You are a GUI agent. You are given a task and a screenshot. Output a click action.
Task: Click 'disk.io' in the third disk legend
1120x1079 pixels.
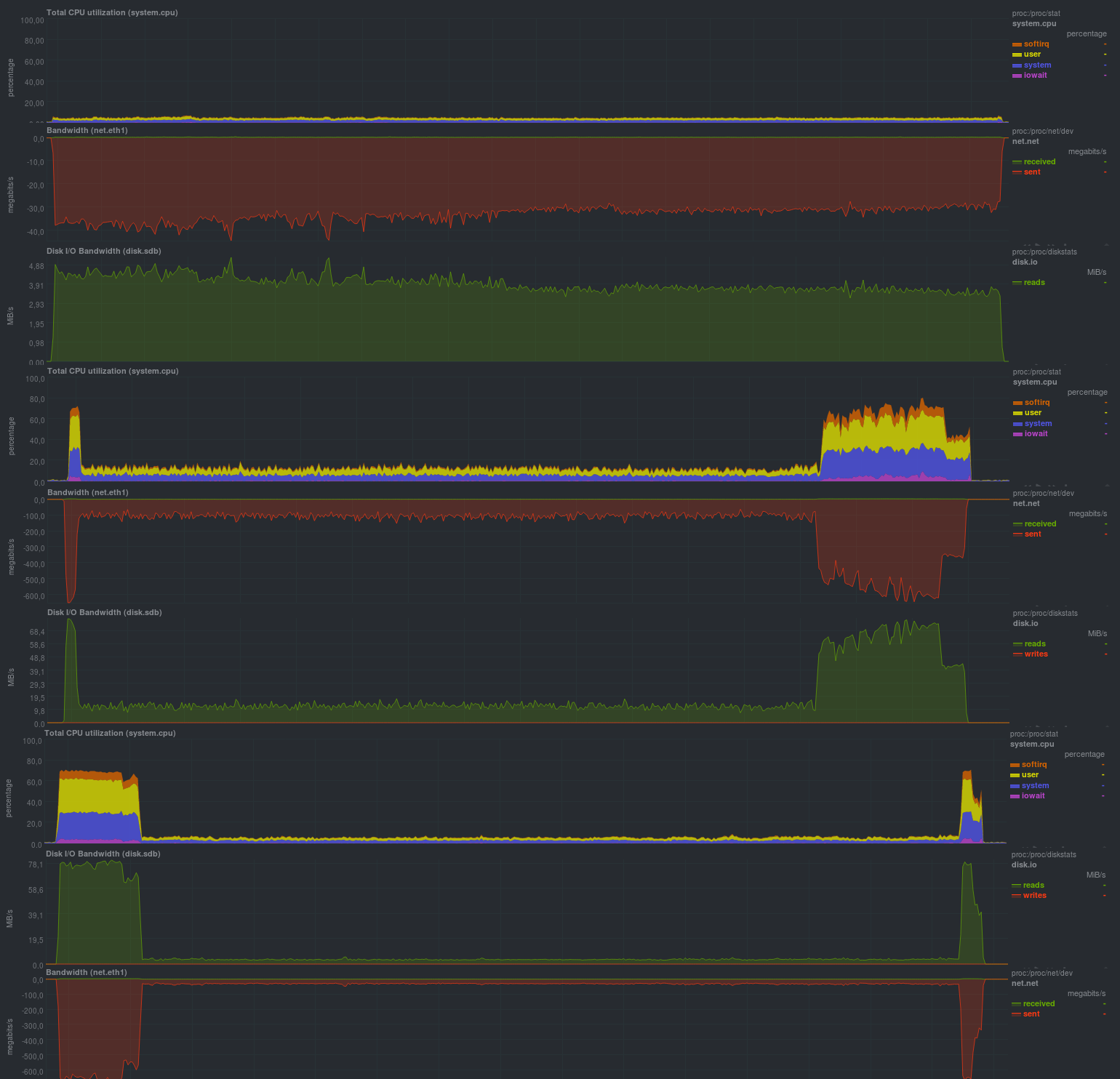(1025, 865)
